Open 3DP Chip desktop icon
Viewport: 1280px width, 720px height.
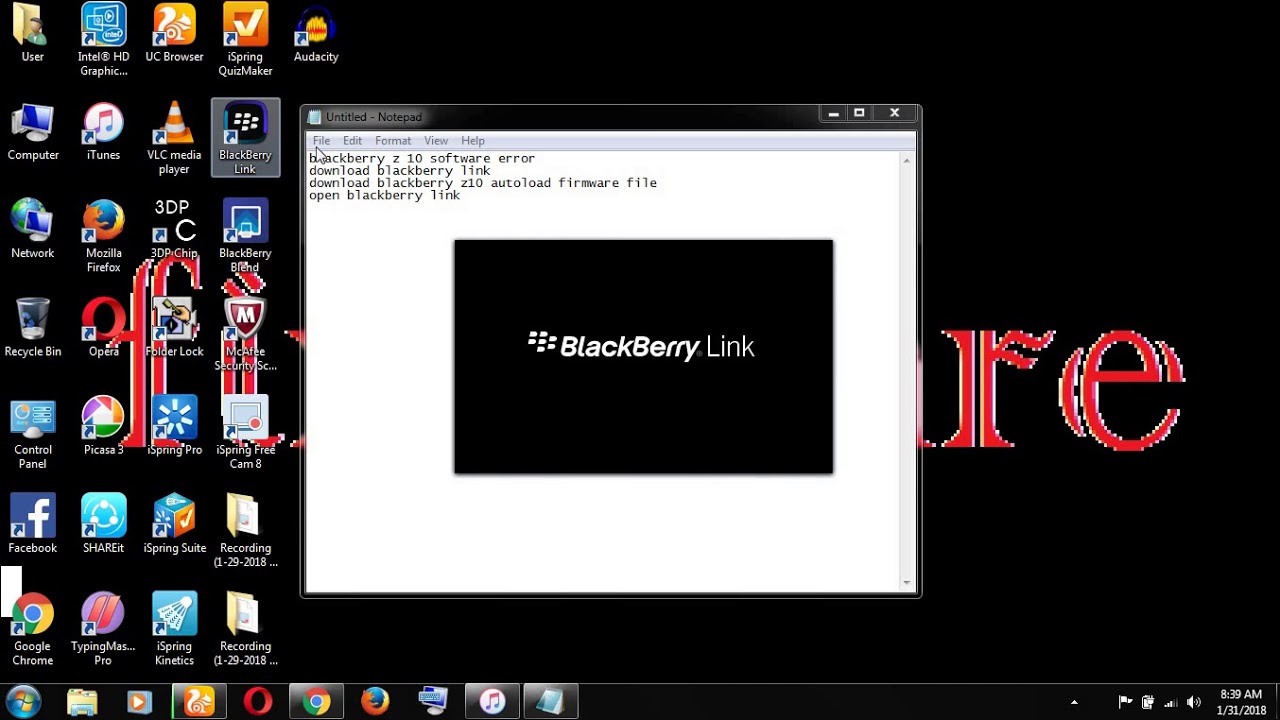click(x=174, y=230)
